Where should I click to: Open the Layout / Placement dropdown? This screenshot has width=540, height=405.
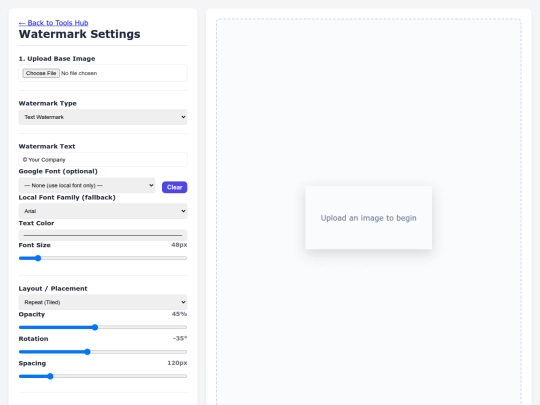[x=103, y=302]
